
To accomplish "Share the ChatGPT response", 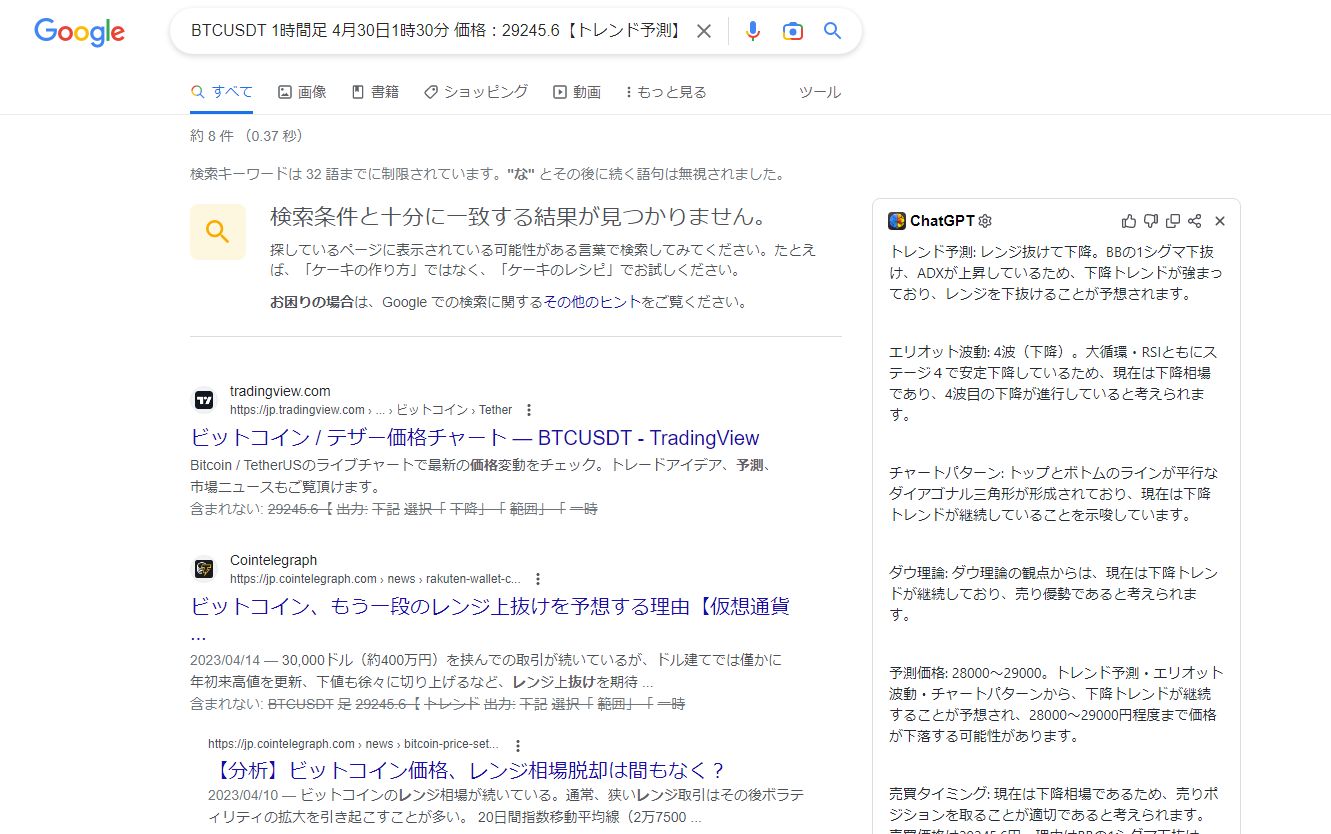I will pyautogui.click(x=1195, y=221).
